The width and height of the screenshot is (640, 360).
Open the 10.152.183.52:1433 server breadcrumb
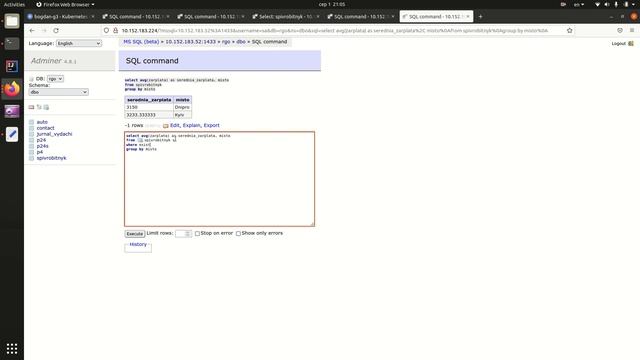190,42
